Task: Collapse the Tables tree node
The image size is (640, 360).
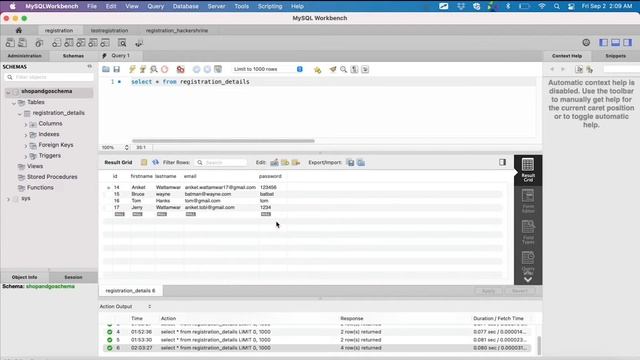Action: pos(14,103)
